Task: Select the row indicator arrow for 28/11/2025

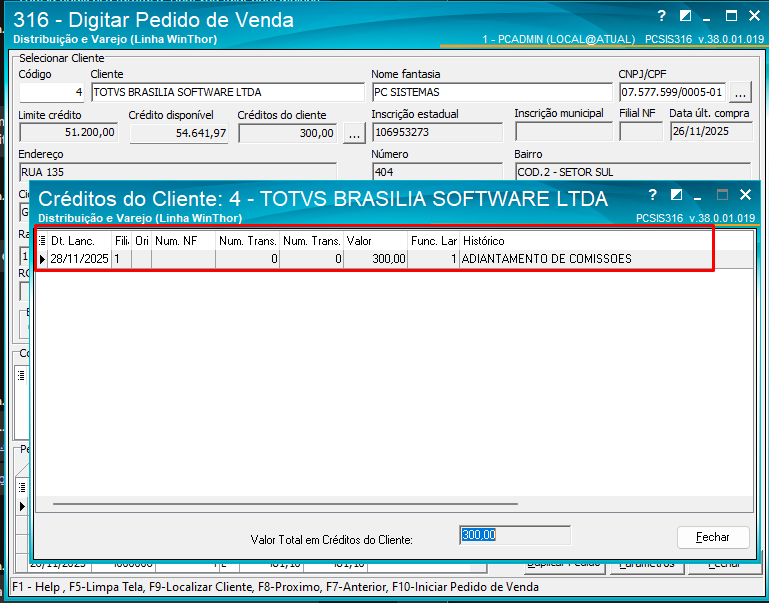Action: tap(42, 259)
